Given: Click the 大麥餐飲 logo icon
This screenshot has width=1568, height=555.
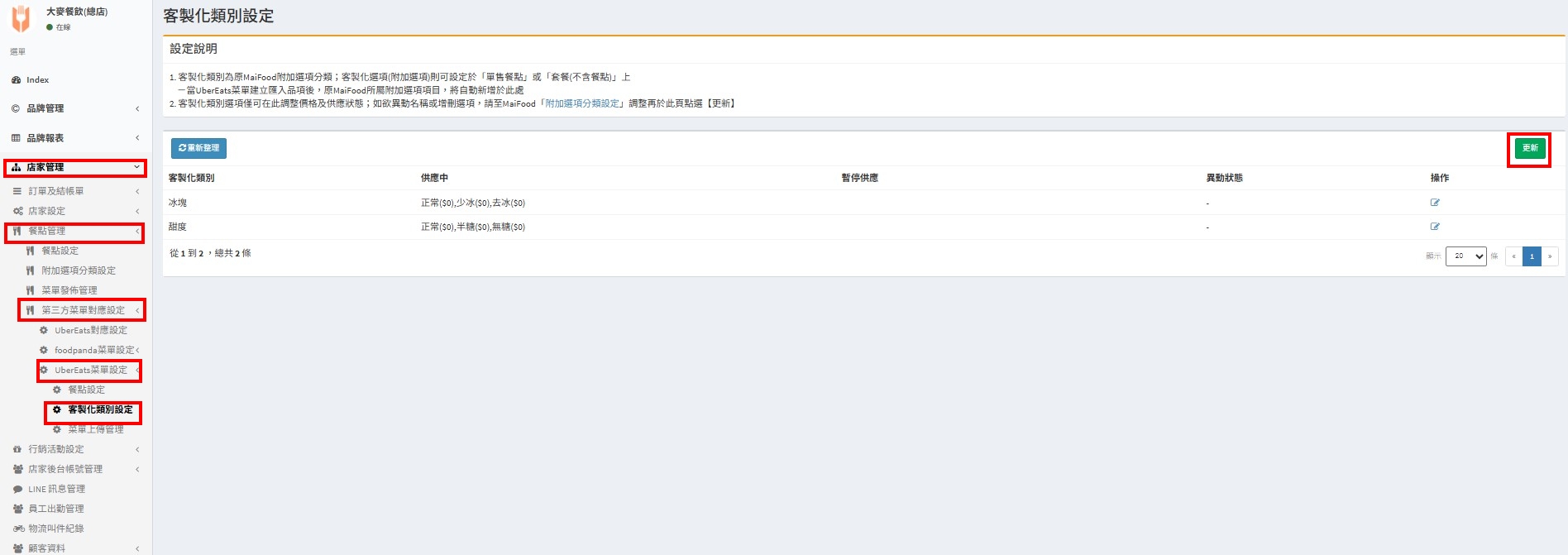Looking at the screenshot, I should pyautogui.click(x=21, y=18).
